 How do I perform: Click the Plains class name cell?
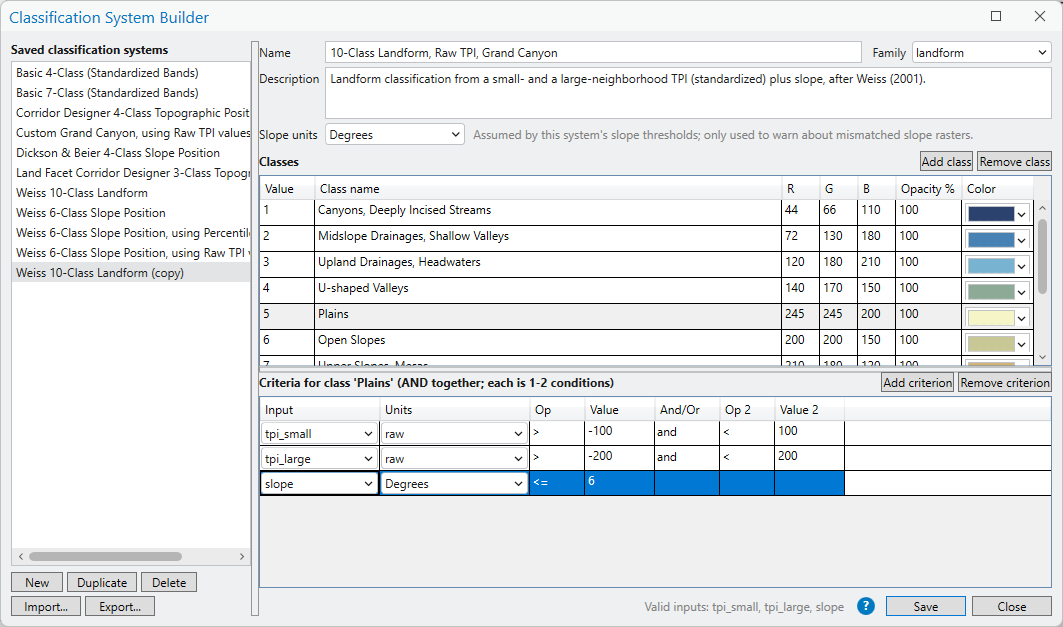coord(548,317)
